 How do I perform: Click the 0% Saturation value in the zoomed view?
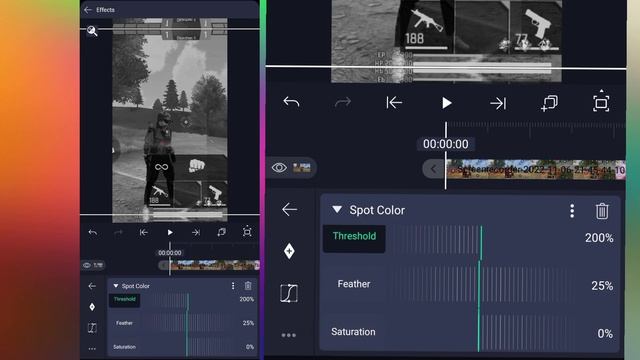click(x=605, y=334)
